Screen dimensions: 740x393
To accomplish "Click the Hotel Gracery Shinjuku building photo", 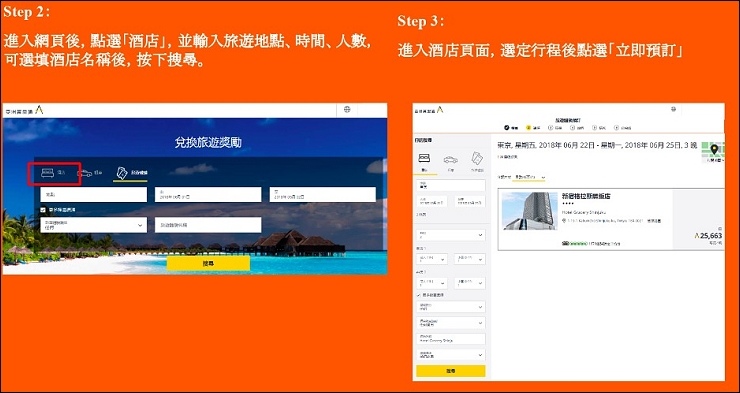I will click(530, 211).
